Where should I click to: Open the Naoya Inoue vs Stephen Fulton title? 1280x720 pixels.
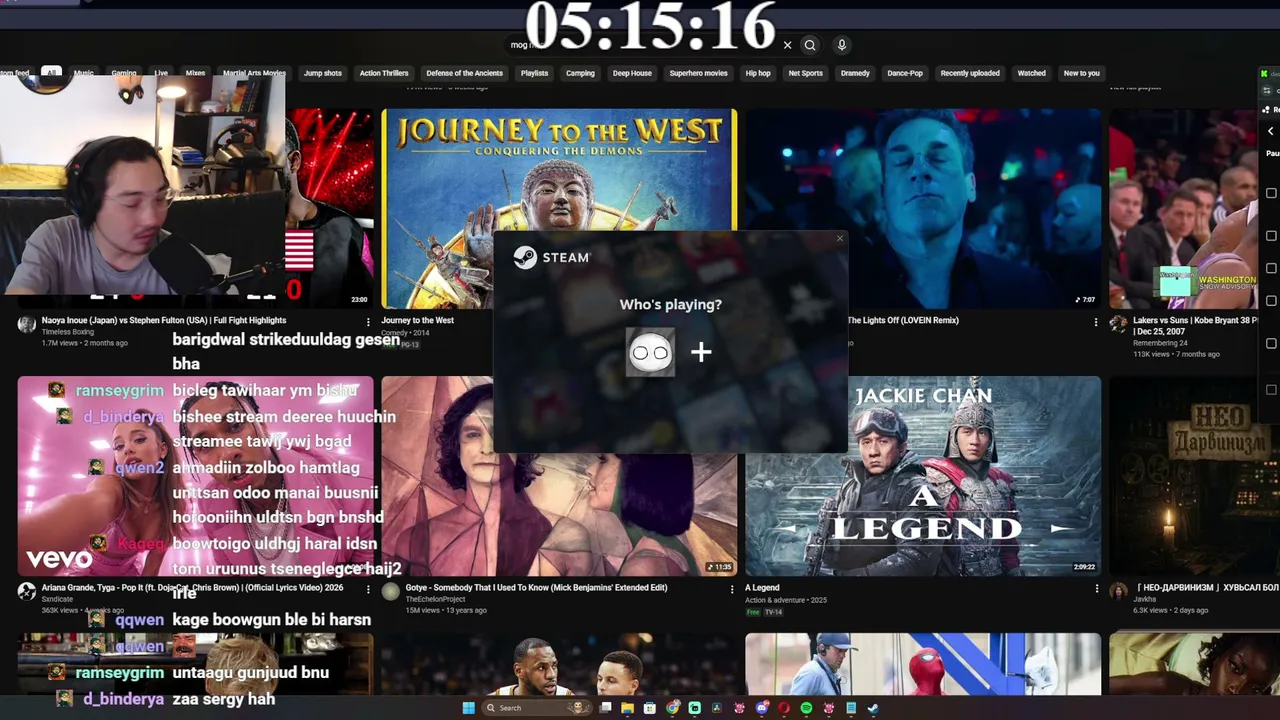164,321
